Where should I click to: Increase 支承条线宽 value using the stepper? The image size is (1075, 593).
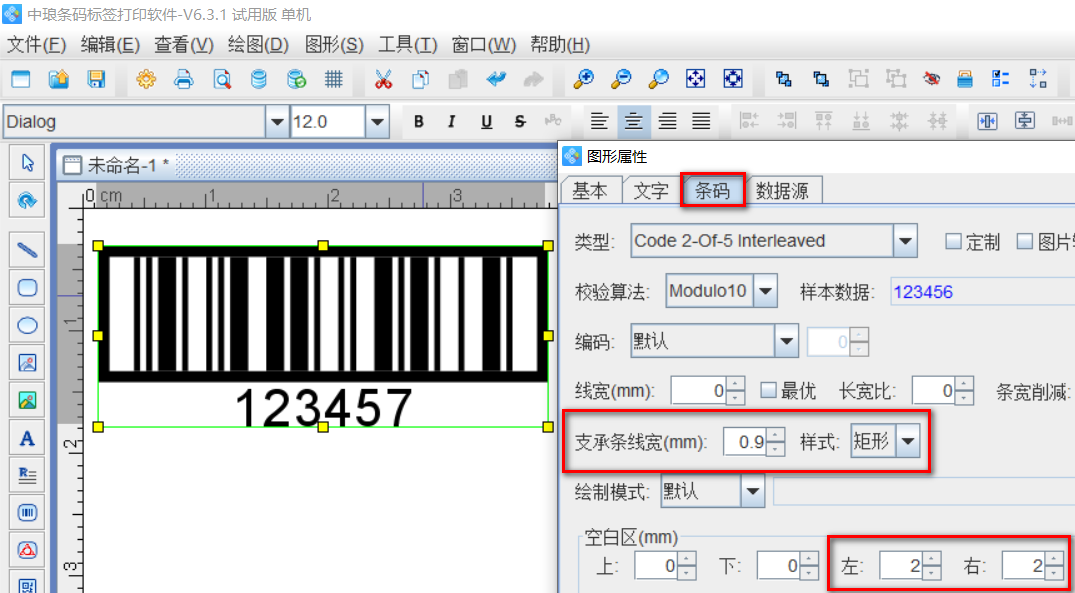(x=775, y=436)
